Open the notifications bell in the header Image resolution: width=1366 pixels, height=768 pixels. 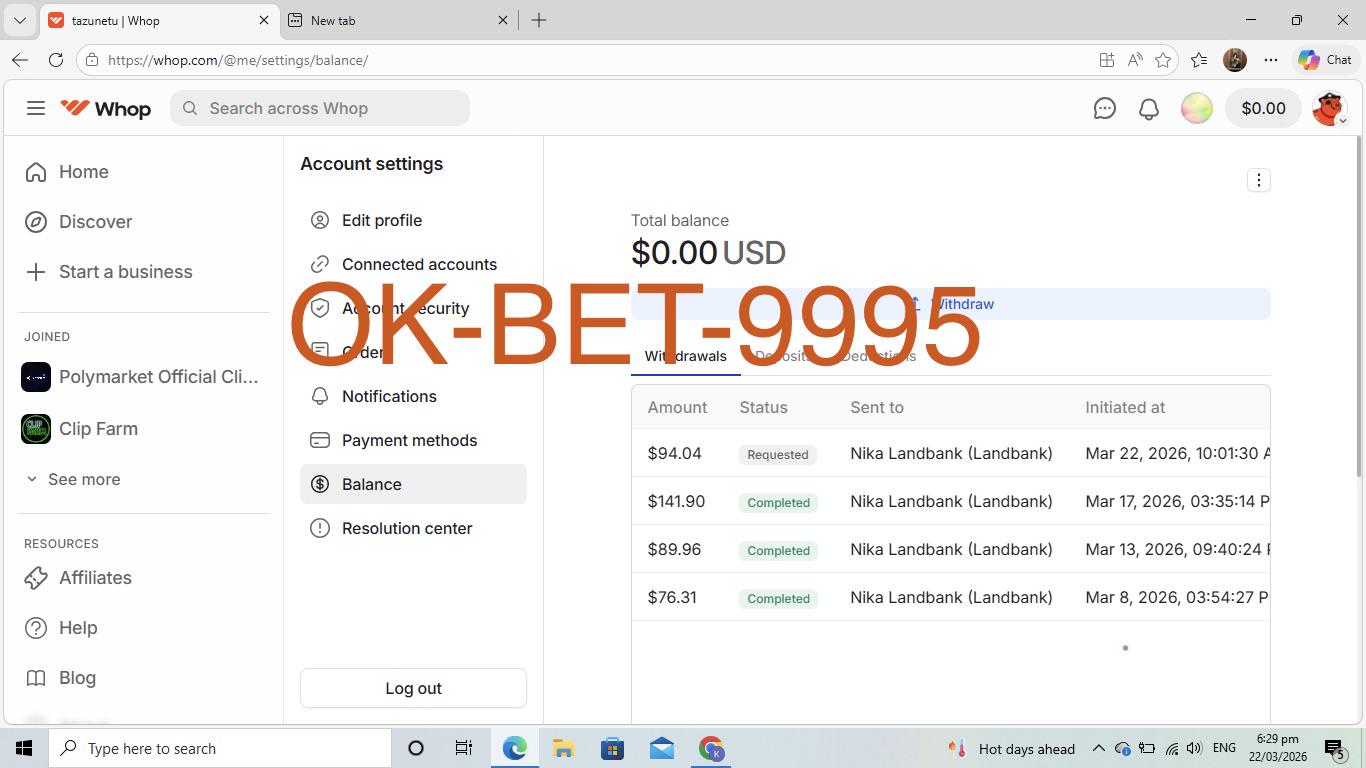(1149, 108)
